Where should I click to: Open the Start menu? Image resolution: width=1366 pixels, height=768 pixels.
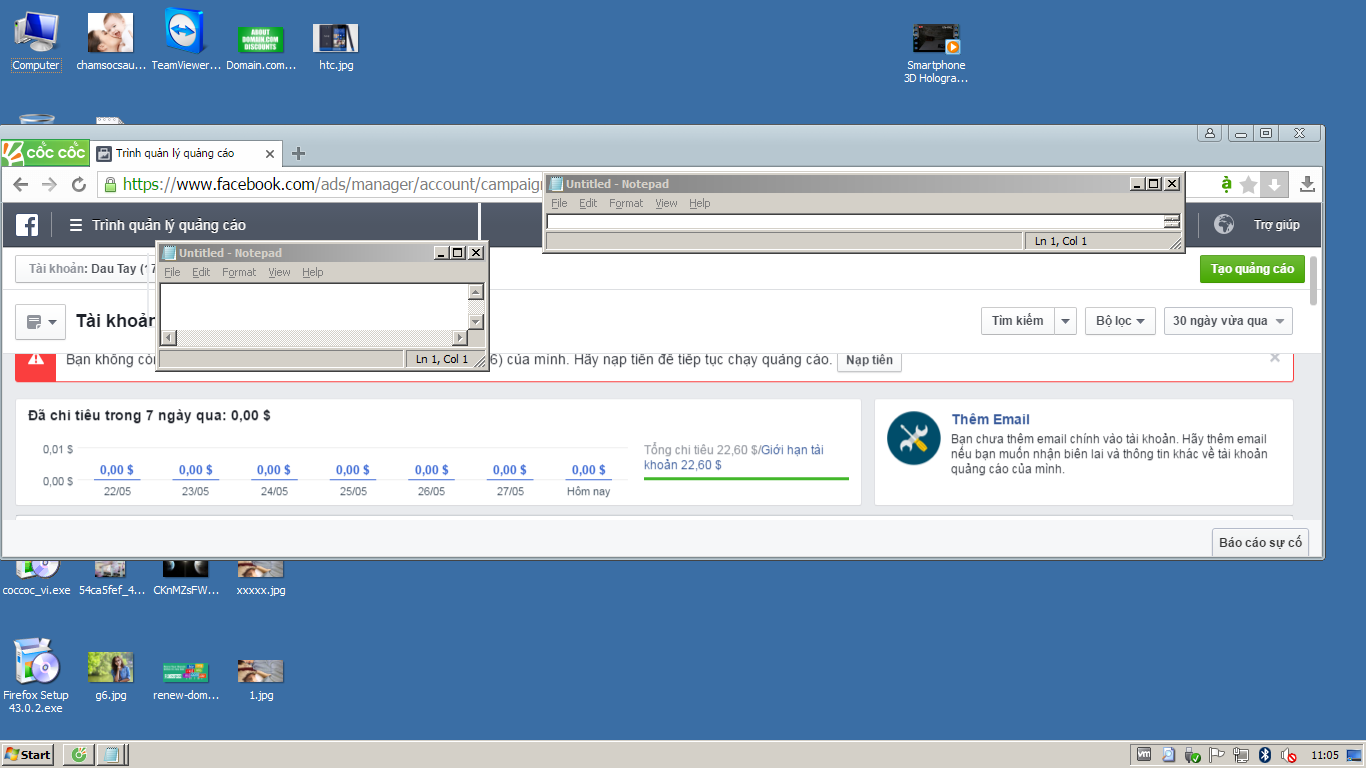[x=28, y=755]
